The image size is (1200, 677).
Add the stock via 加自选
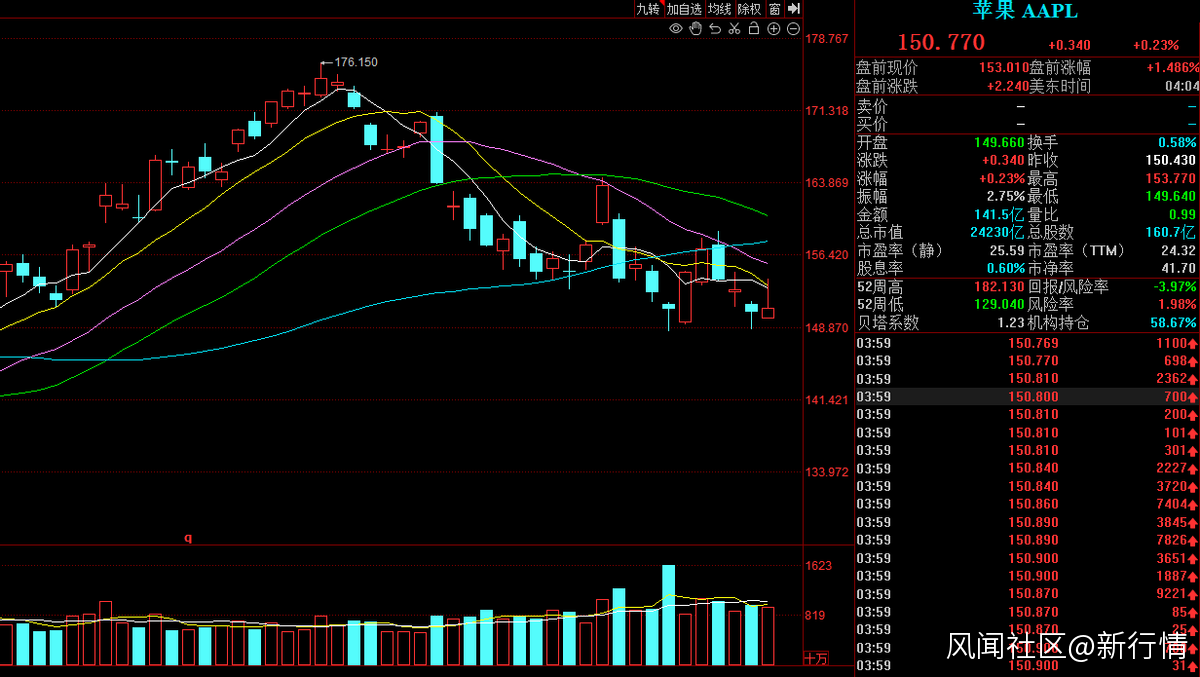click(684, 9)
